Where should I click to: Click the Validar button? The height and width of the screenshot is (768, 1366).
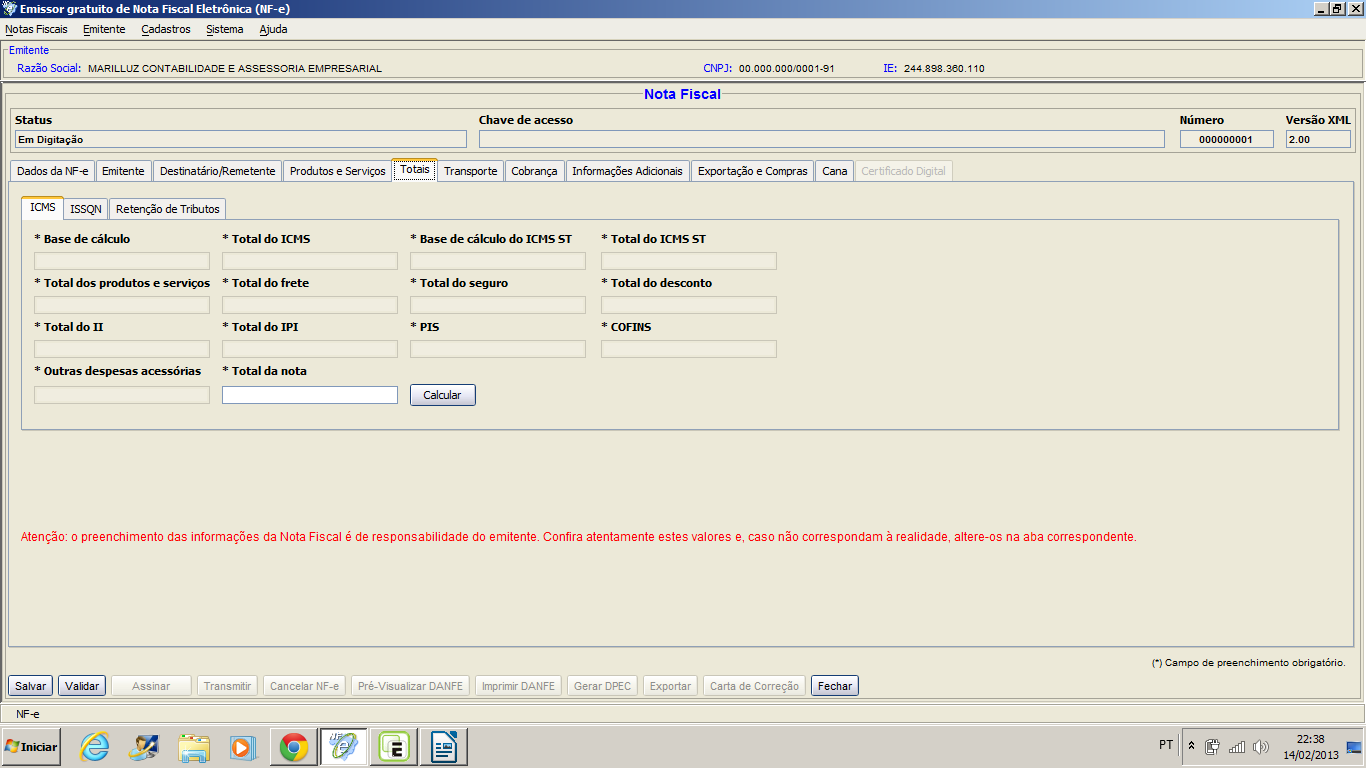click(82, 686)
